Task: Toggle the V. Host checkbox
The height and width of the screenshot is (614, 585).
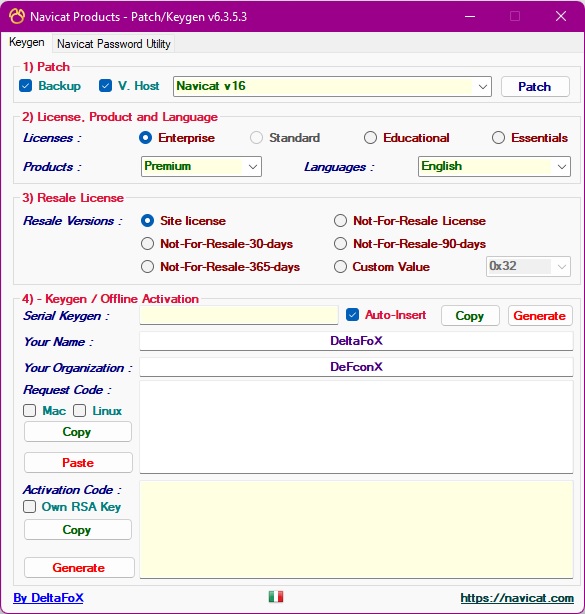Action: pyautogui.click(x=105, y=86)
